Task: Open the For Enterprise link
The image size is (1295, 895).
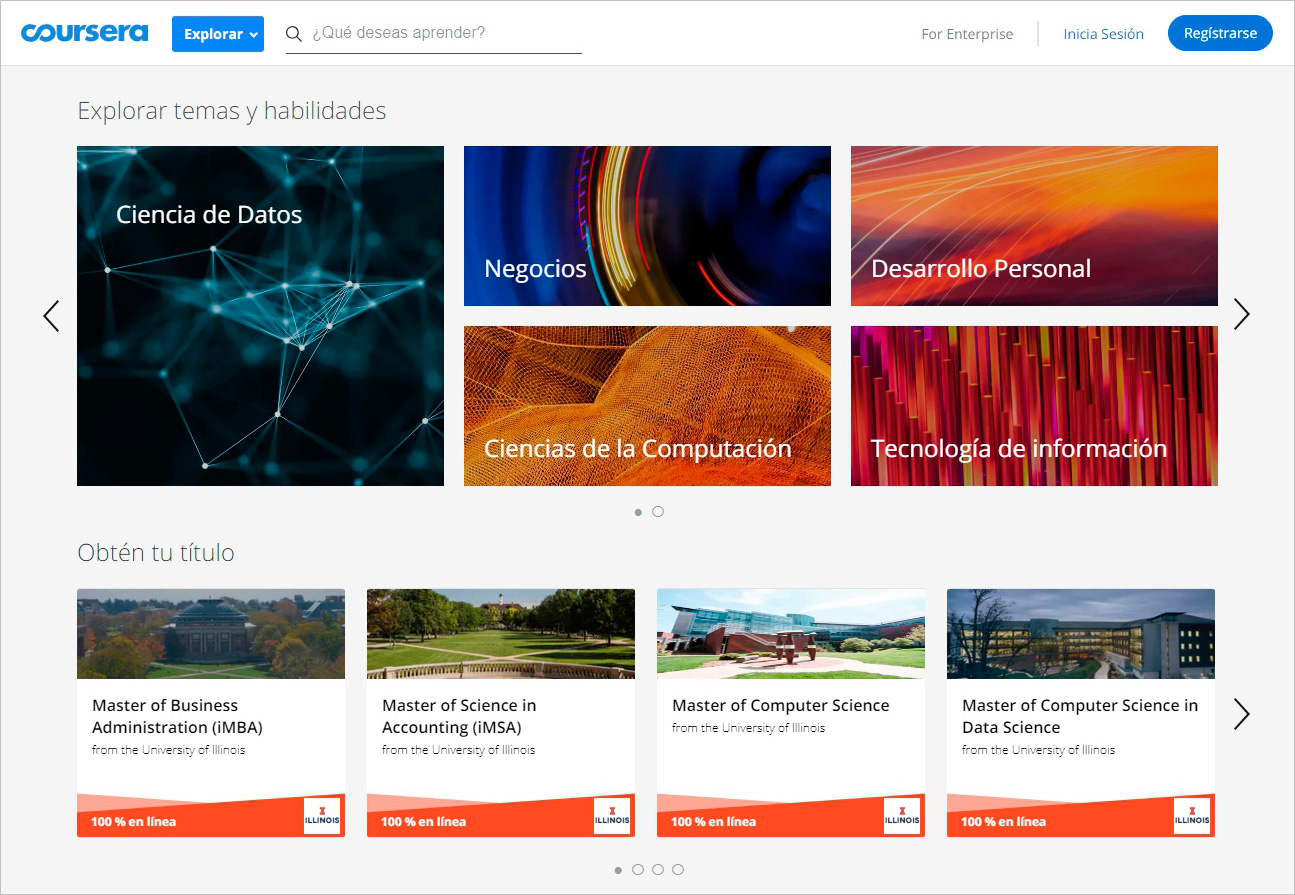Action: coord(967,34)
